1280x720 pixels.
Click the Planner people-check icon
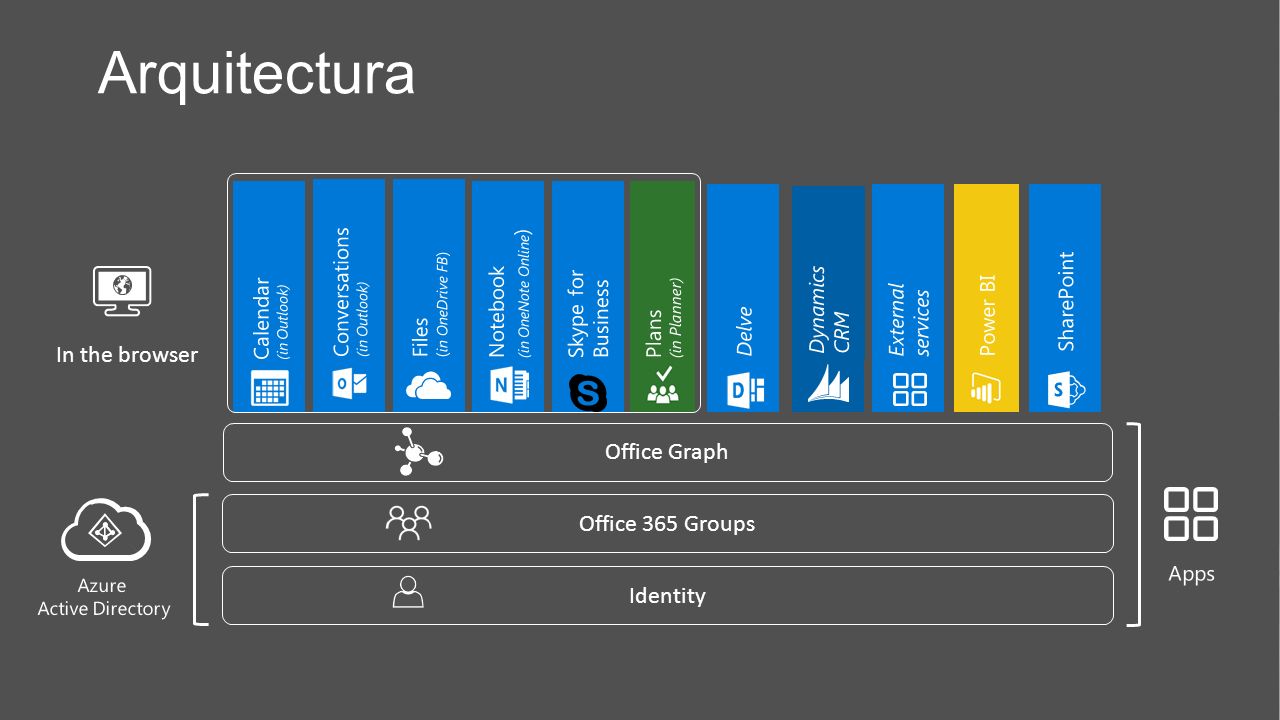click(663, 385)
